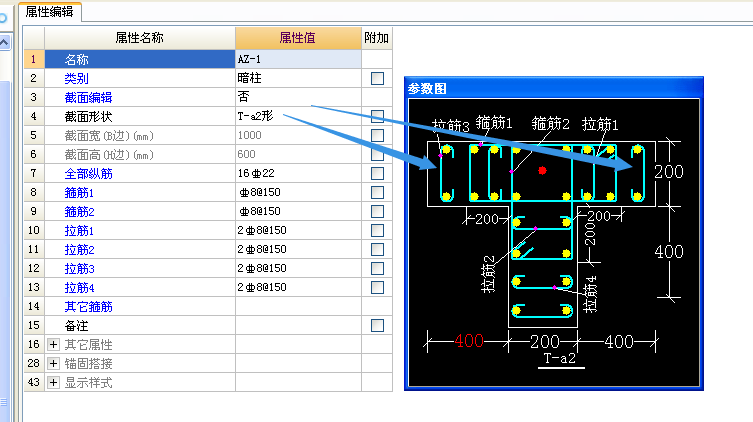Click the 拉筋4 property name
This screenshot has width=753, height=422.
click(79, 287)
